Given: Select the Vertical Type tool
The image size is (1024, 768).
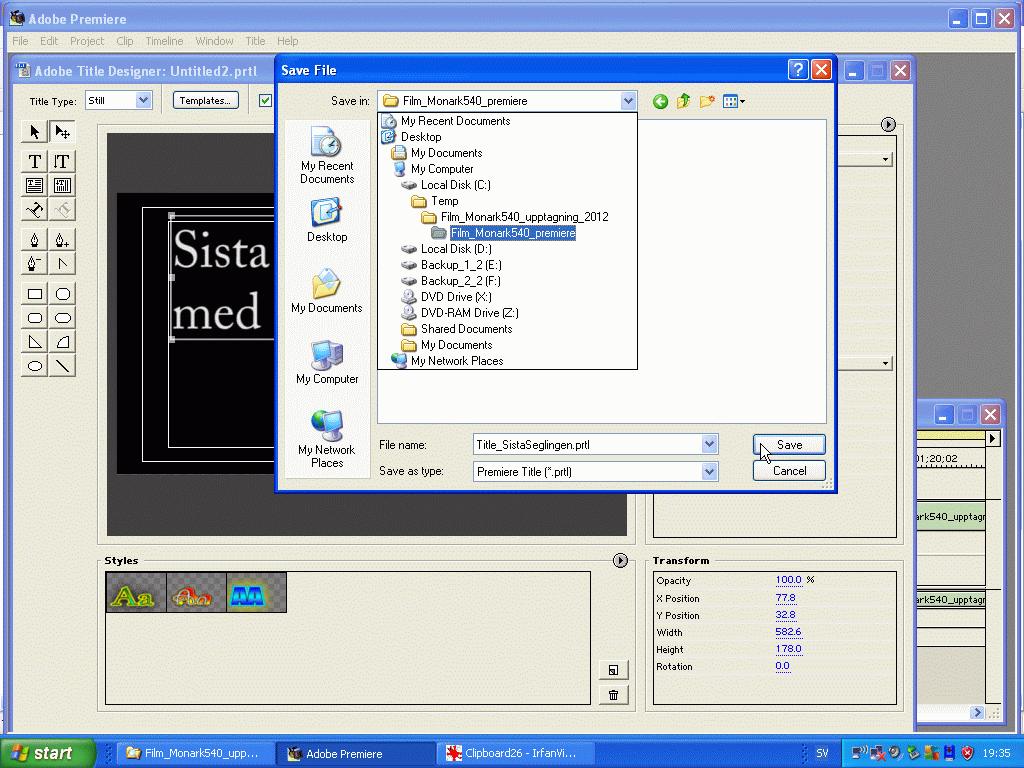Looking at the screenshot, I should point(63,161).
